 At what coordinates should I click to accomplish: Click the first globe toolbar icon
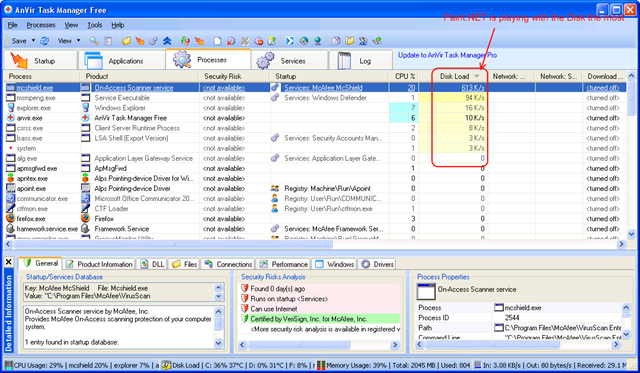click(x=303, y=41)
